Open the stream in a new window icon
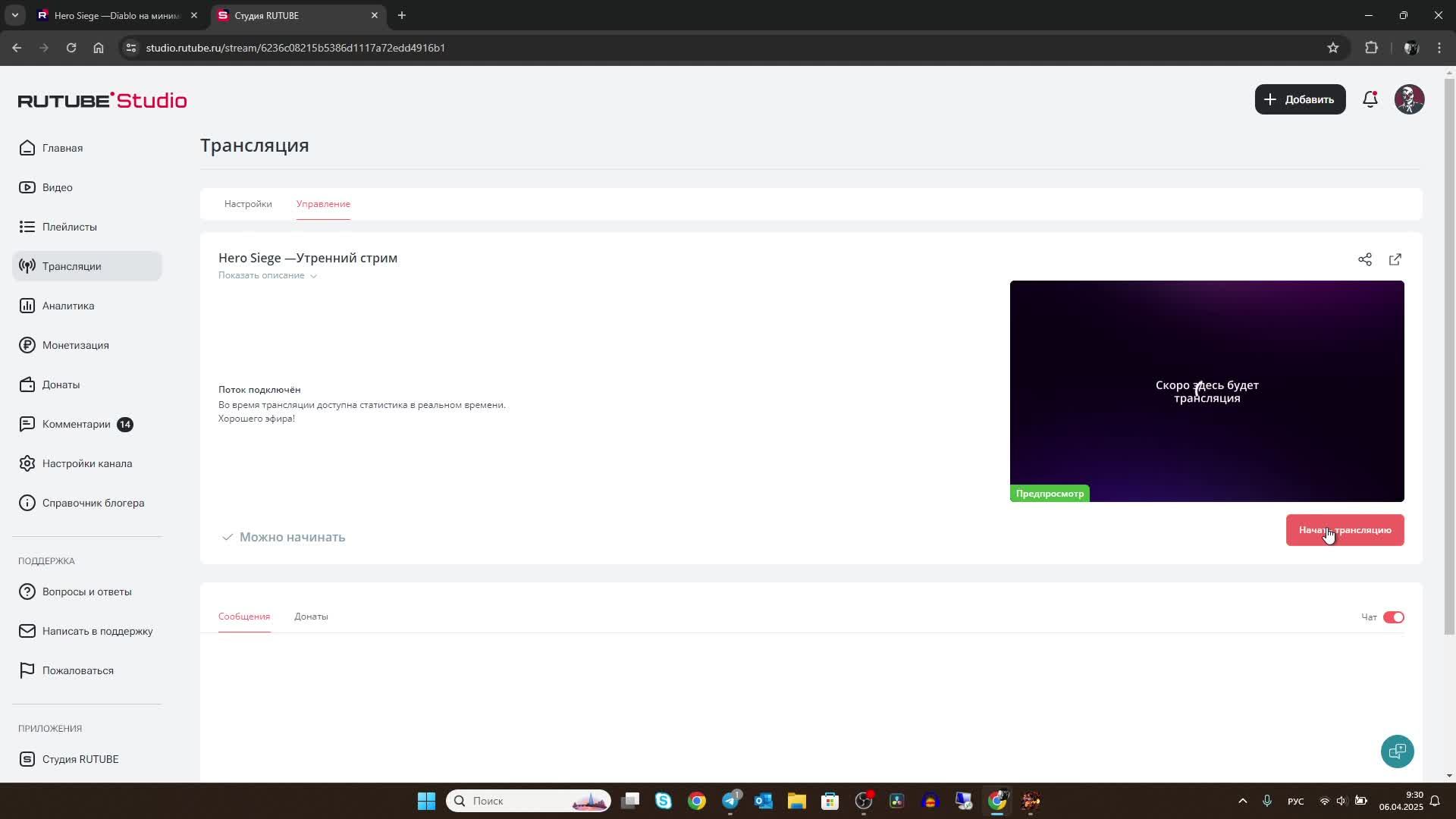 pos(1395,259)
